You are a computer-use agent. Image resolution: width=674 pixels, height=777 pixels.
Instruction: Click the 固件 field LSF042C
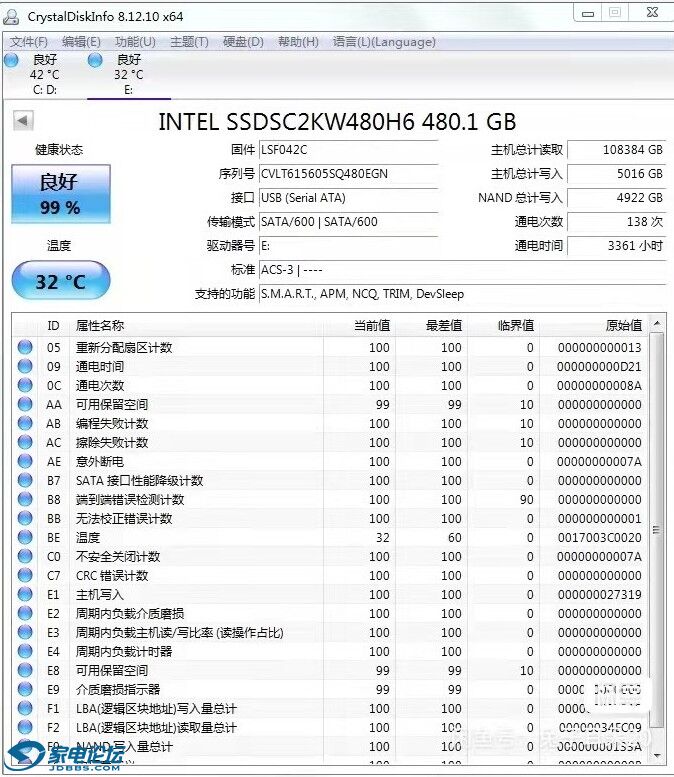pos(348,150)
